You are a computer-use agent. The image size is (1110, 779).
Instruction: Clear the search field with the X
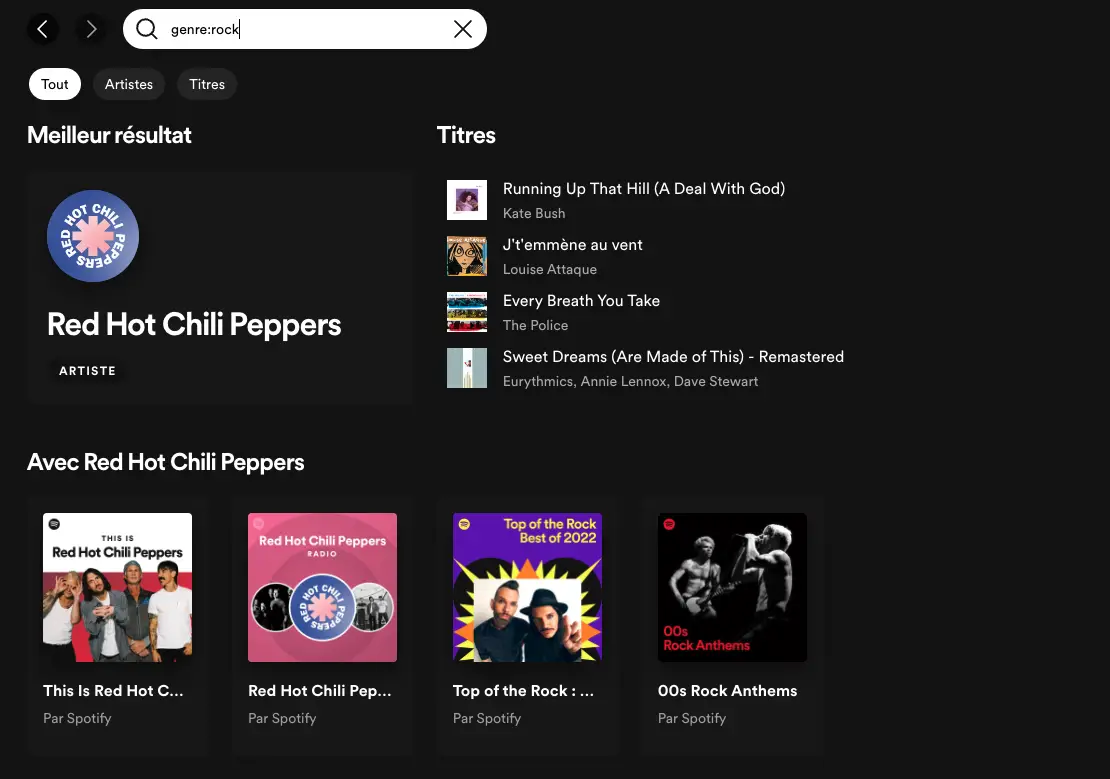(x=463, y=29)
